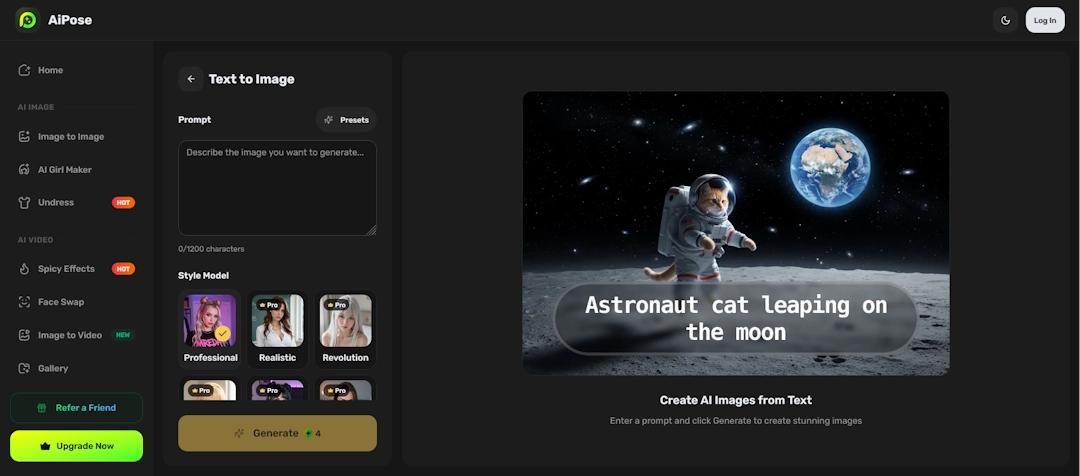Click the Image to Video icon
1080x476 pixels.
[x=24, y=335]
